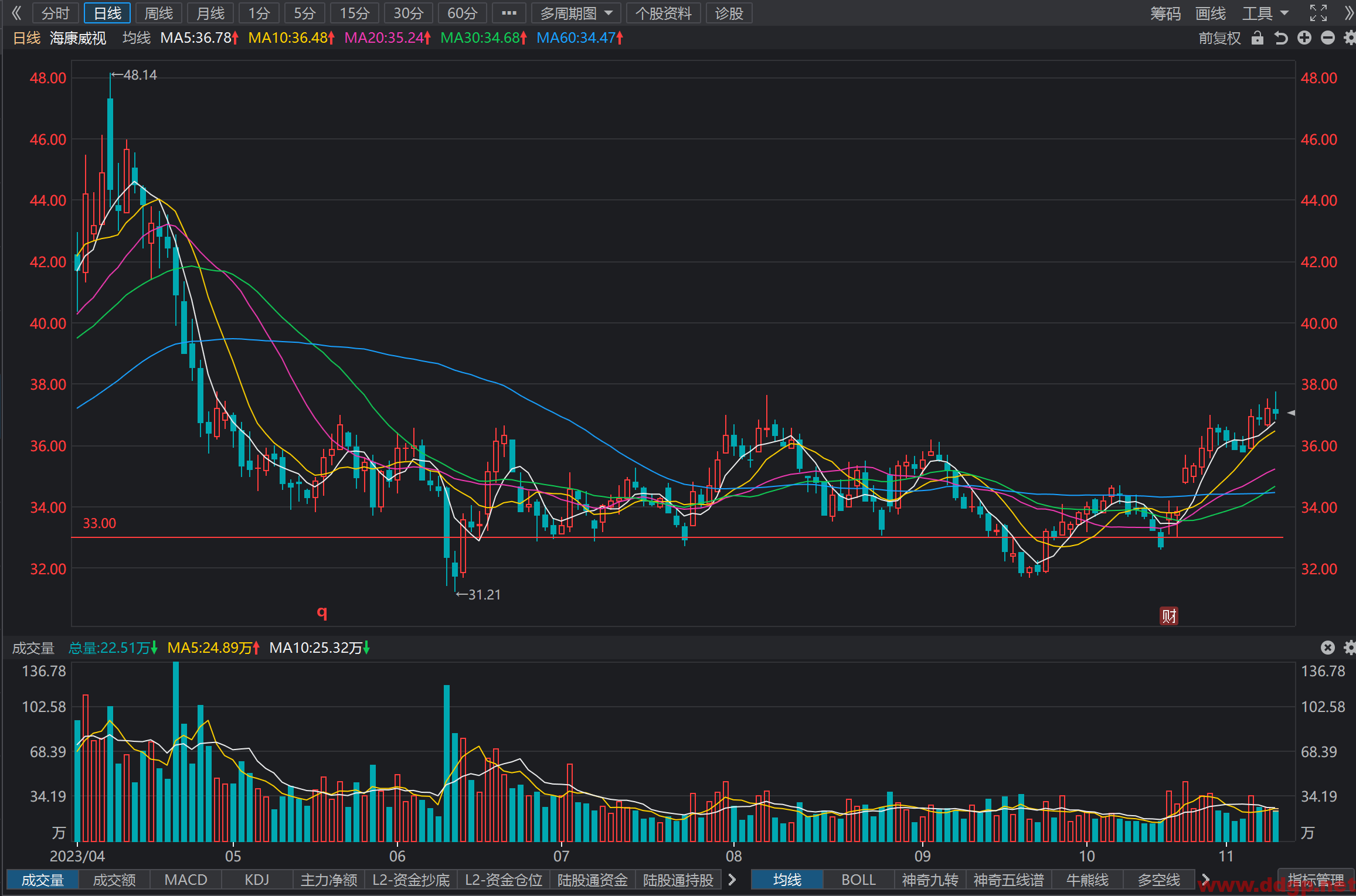Screen dimensions: 1356x896
Task: Zoom out the chart with the minus icon
Action: [1328, 38]
